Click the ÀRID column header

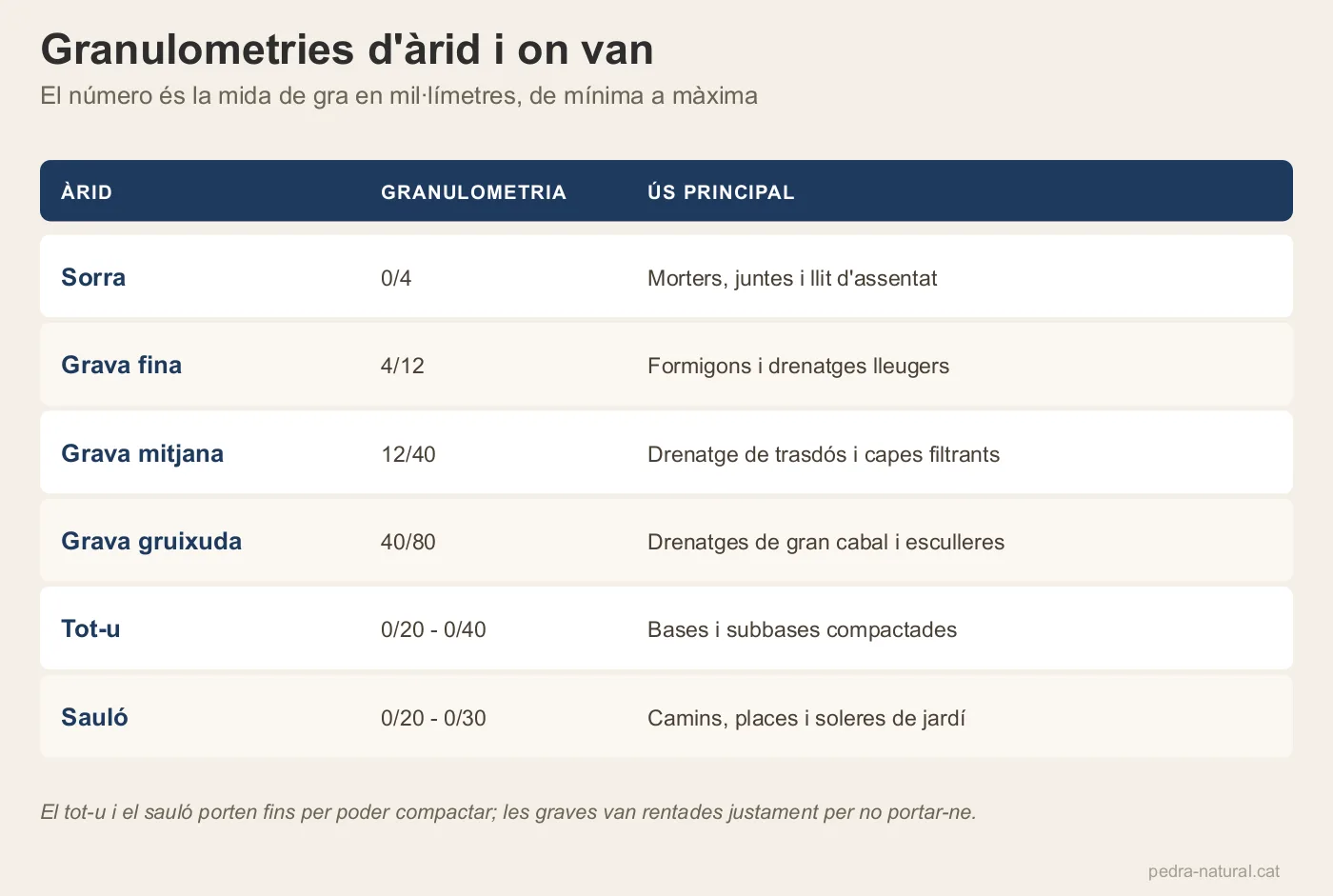(87, 192)
